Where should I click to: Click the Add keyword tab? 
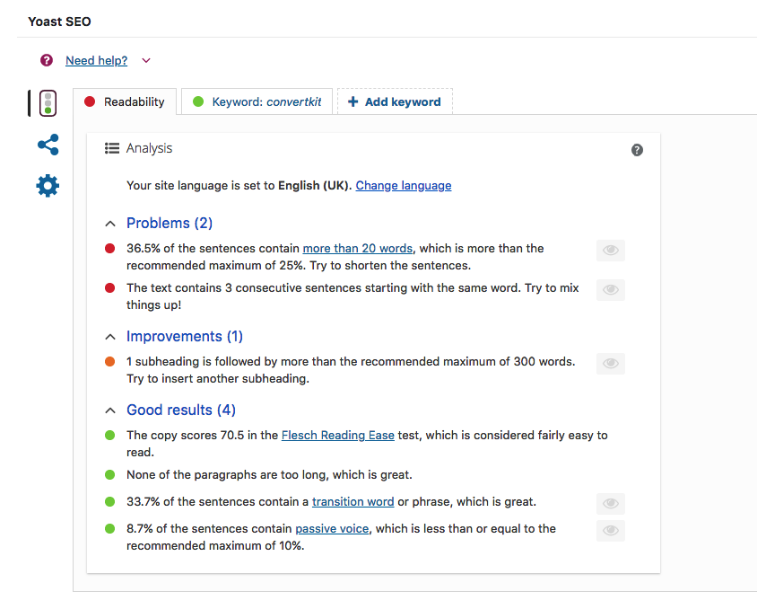(394, 102)
